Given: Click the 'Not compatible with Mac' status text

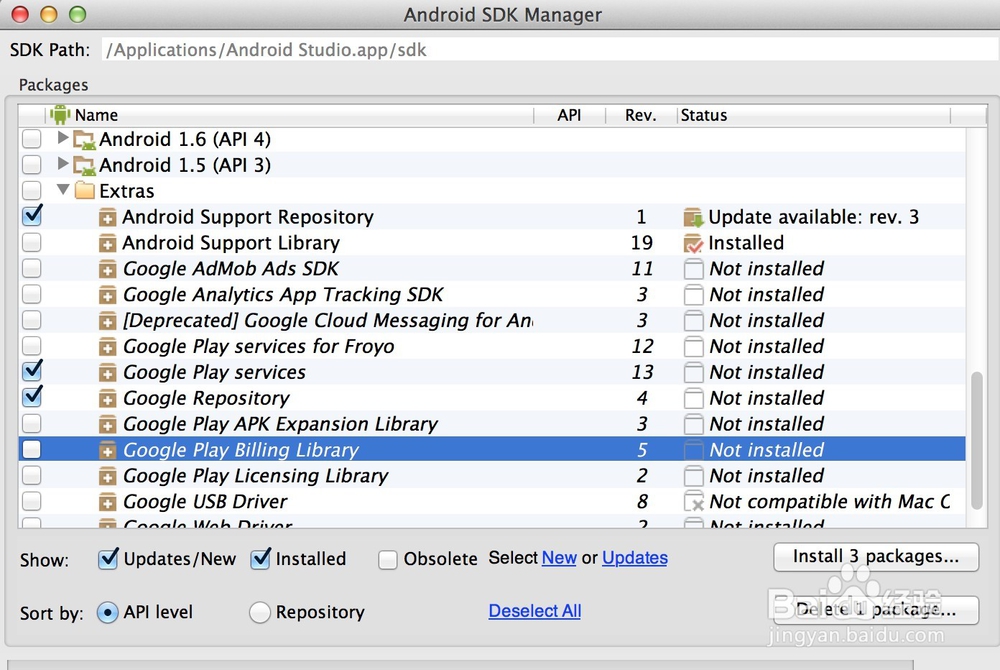Looking at the screenshot, I should 830,502.
